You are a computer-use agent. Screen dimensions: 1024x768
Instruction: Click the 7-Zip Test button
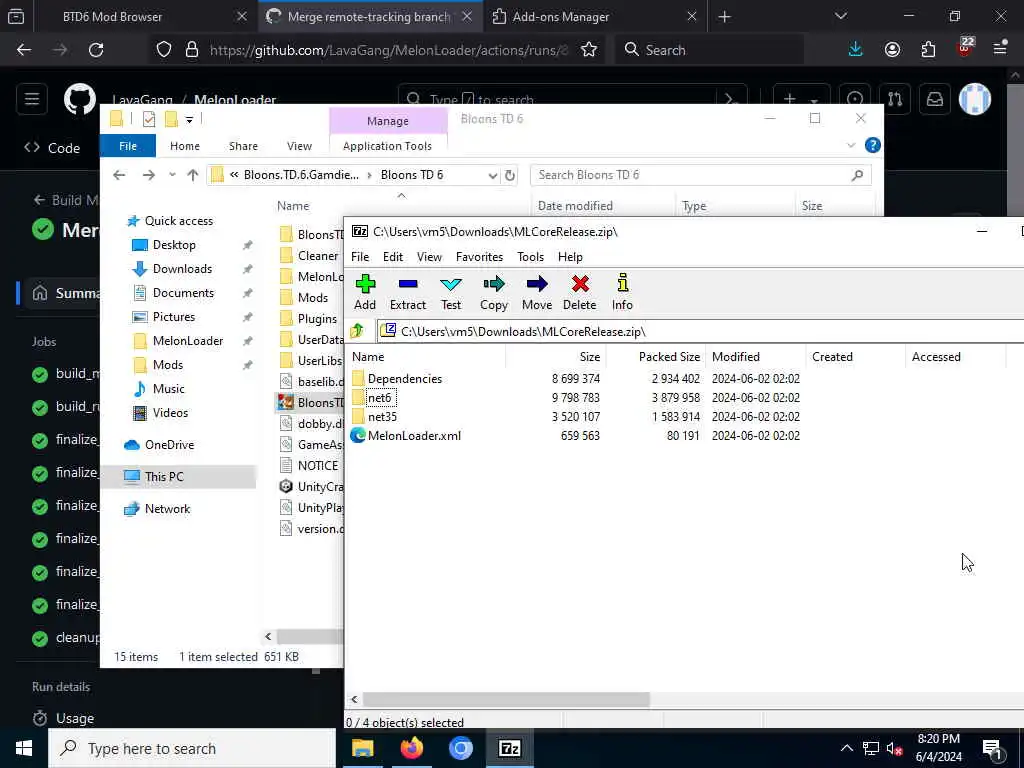451,292
